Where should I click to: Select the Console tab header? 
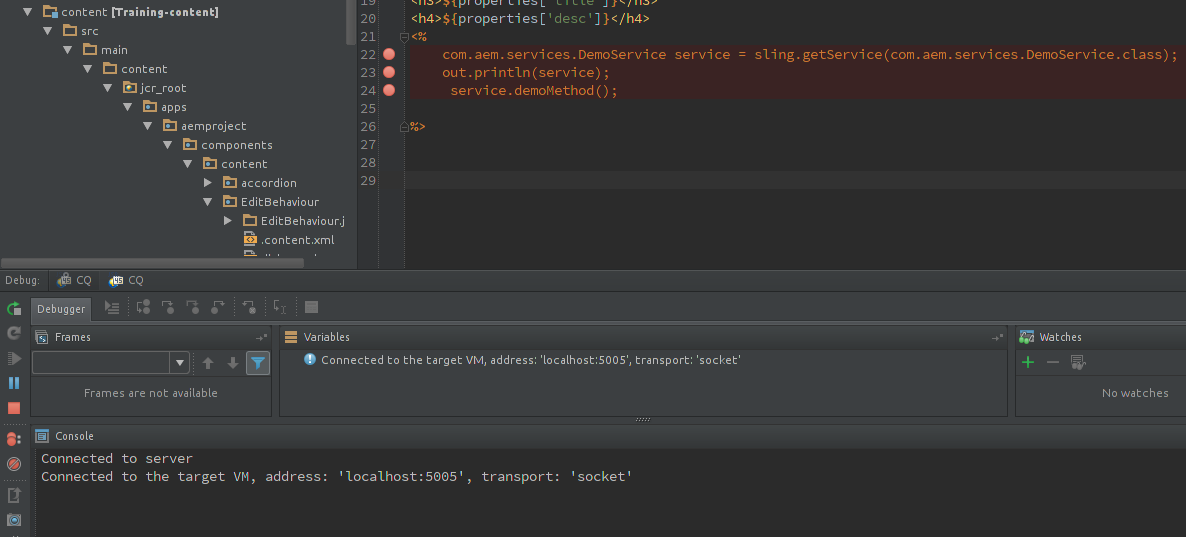[x=74, y=436]
